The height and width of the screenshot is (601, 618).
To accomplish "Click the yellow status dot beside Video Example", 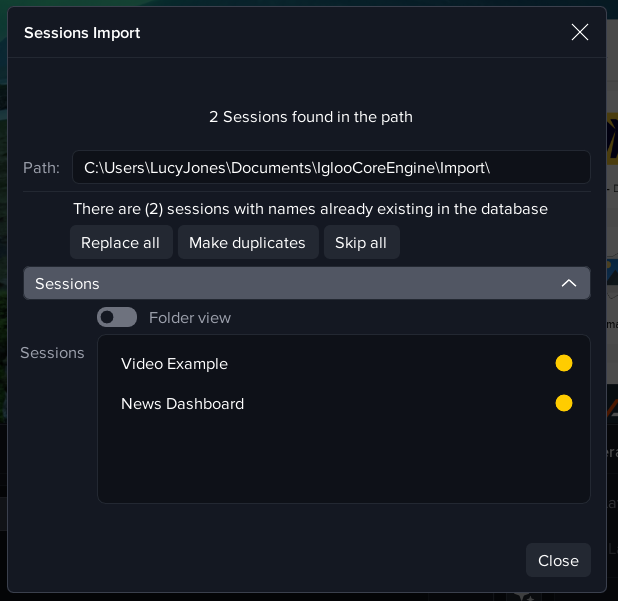I will pos(564,363).
